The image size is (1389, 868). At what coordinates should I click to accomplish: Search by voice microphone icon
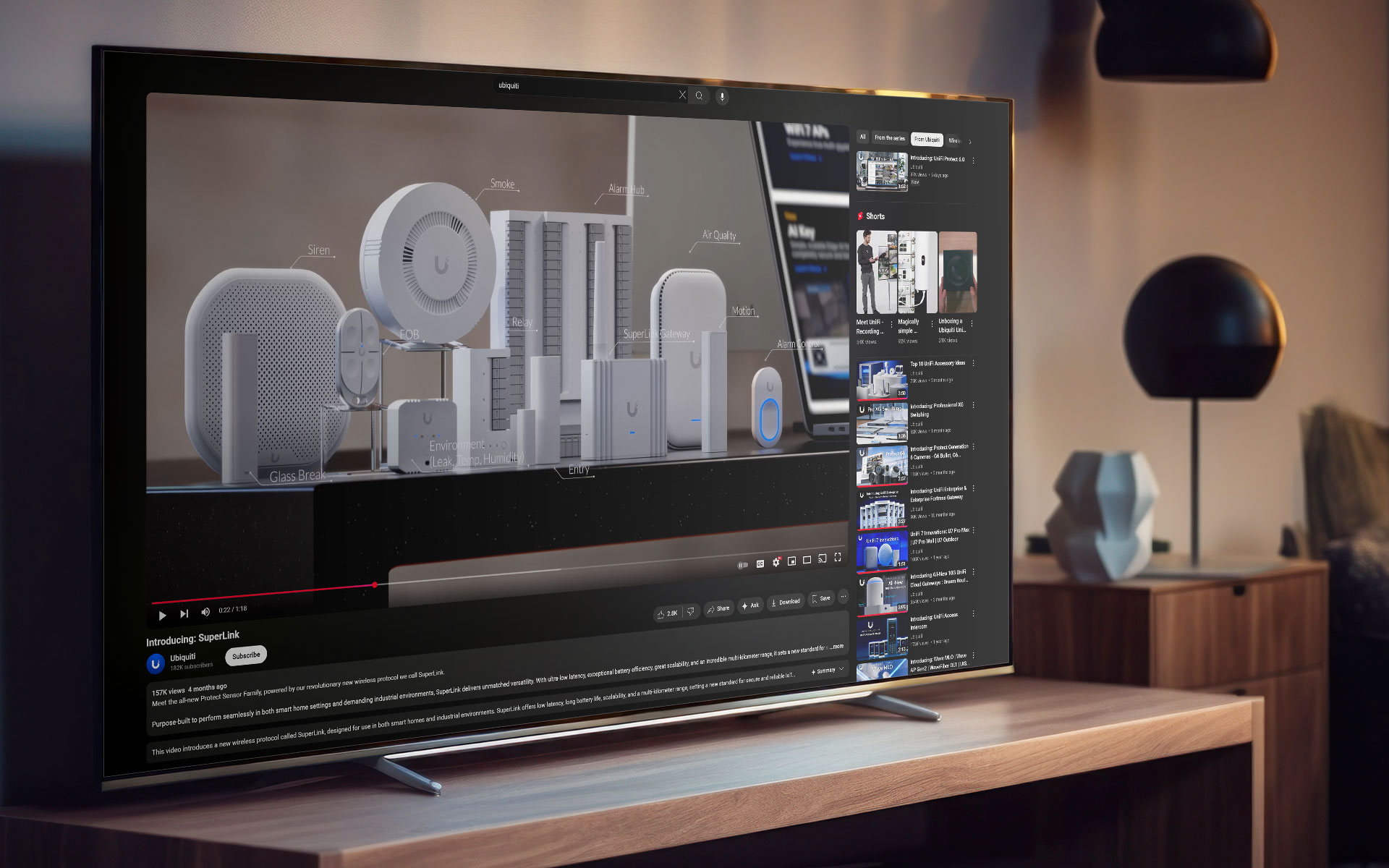click(721, 96)
